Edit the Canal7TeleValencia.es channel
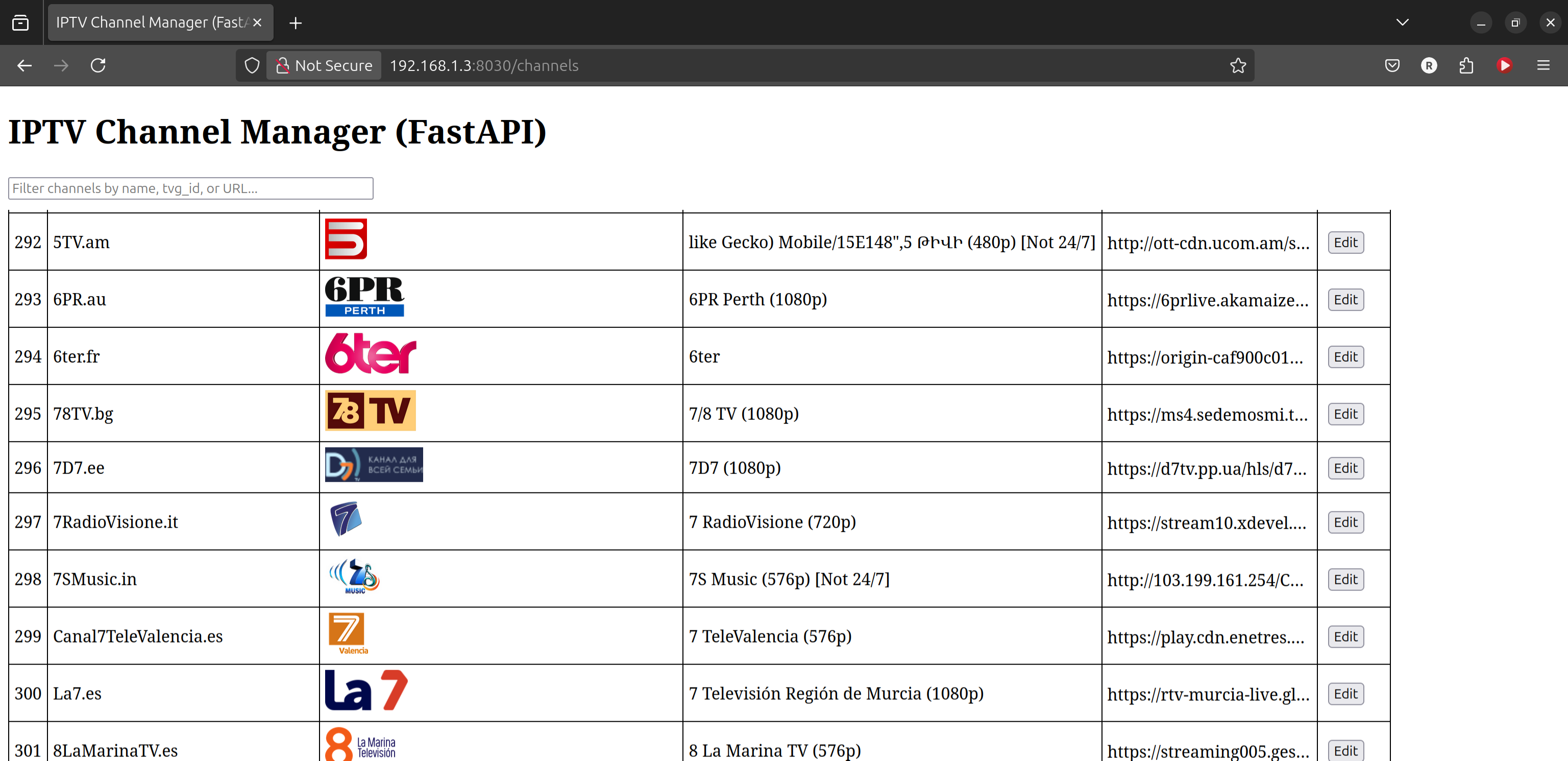This screenshot has width=1568, height=761. (1345, 637)
